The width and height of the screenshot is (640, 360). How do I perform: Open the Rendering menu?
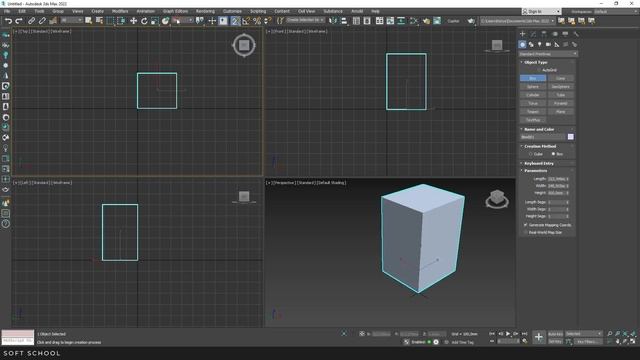click(x=205, y=11)
